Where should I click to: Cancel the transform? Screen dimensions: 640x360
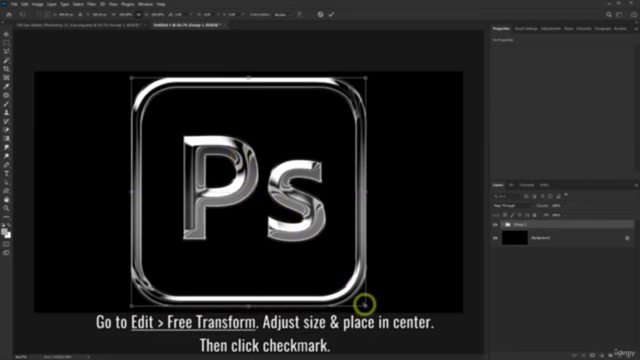320,15
